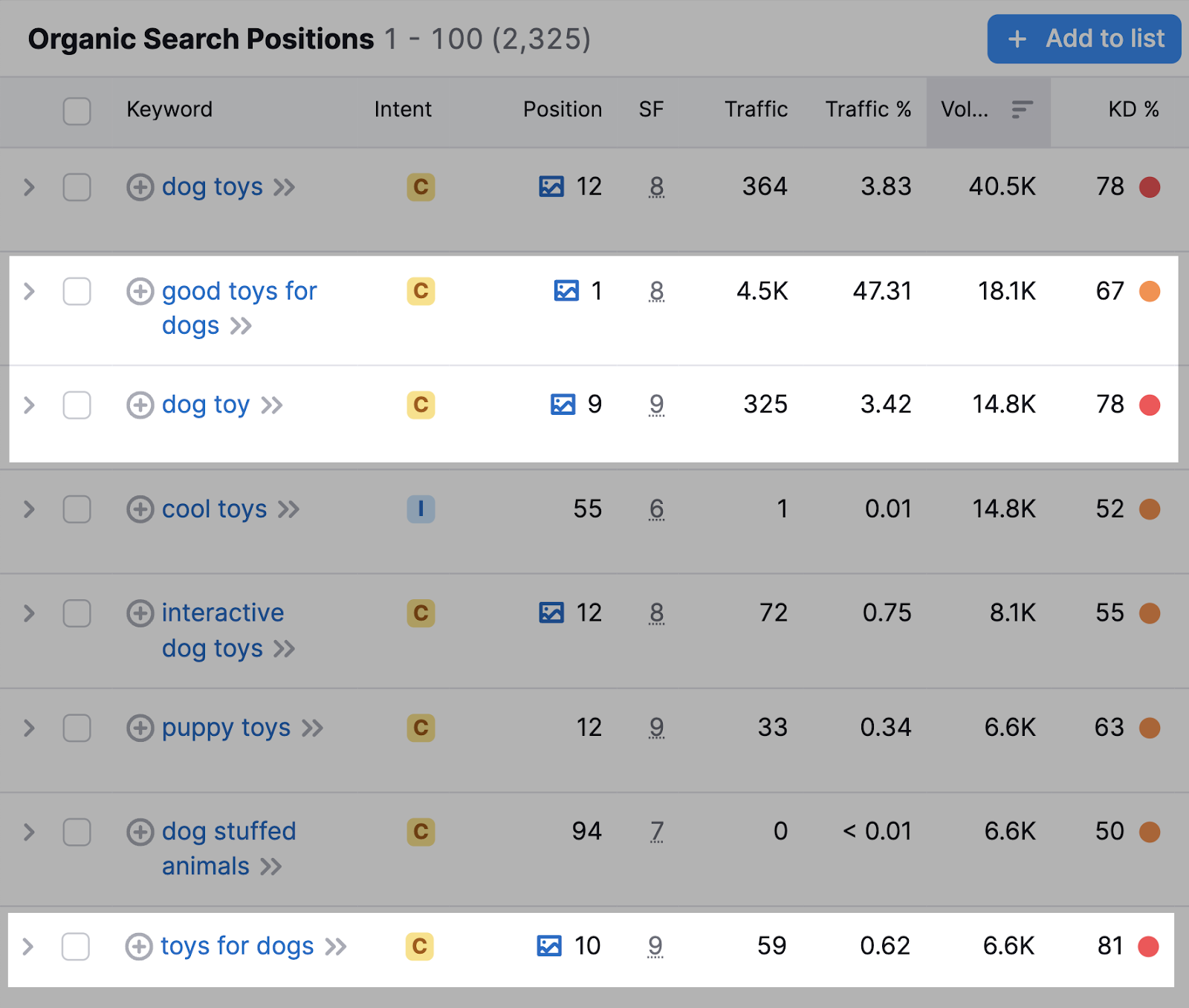Click the sort icon in the Volume column header
This screenshot has width=1189, height=1008.
pyautogui.click(x=1022, y=110)
